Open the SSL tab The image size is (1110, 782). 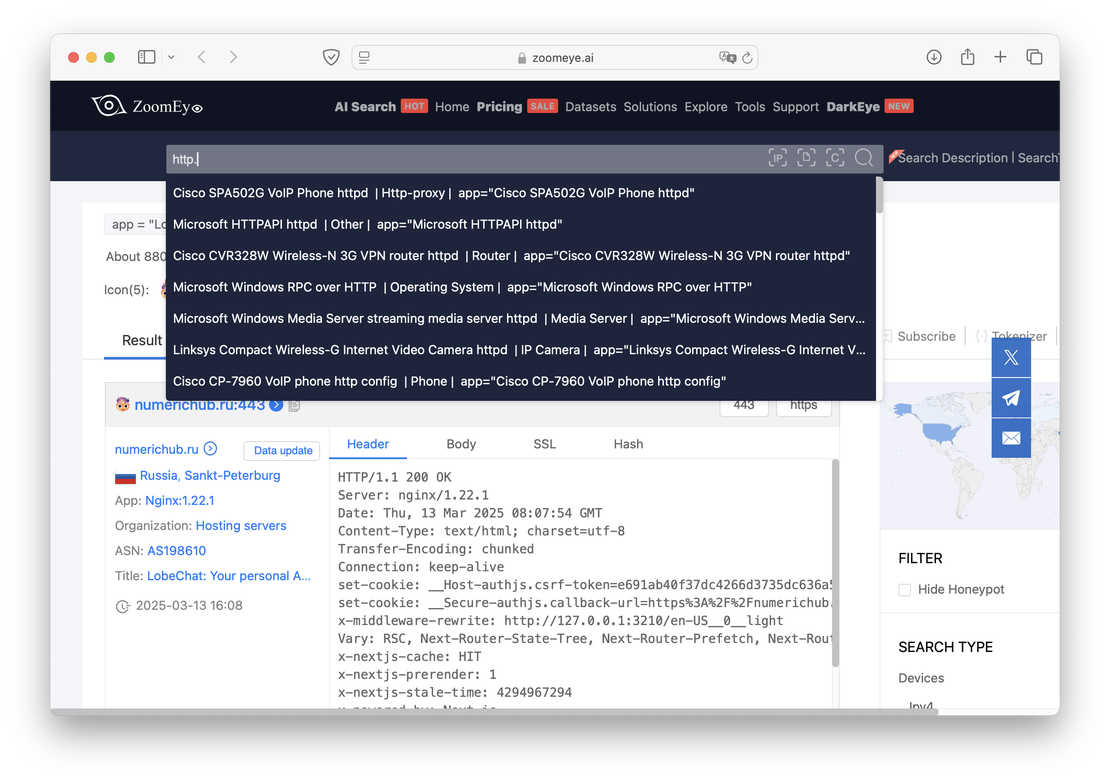[x=544, y=444]
